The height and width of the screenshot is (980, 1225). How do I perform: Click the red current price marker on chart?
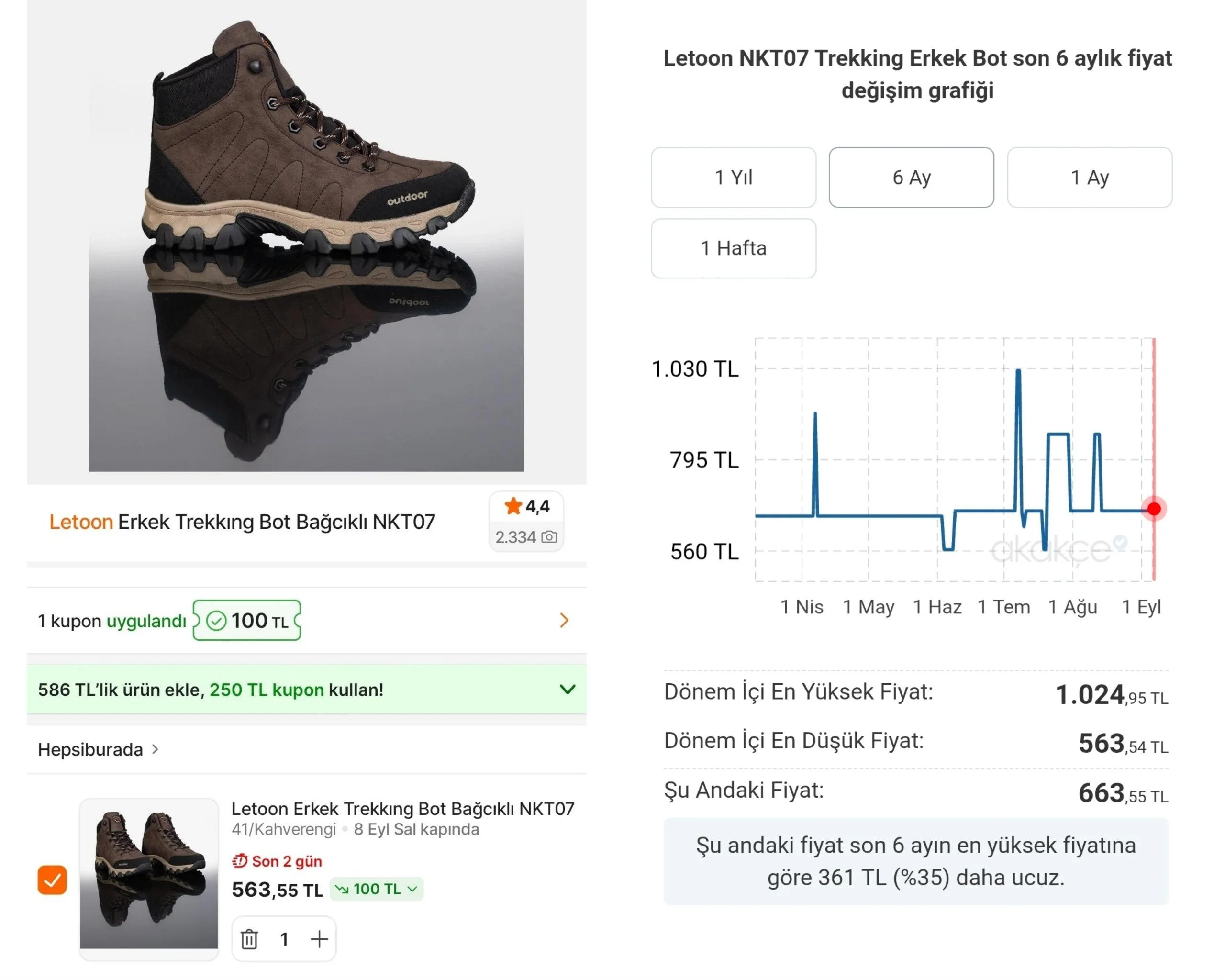1153,509
